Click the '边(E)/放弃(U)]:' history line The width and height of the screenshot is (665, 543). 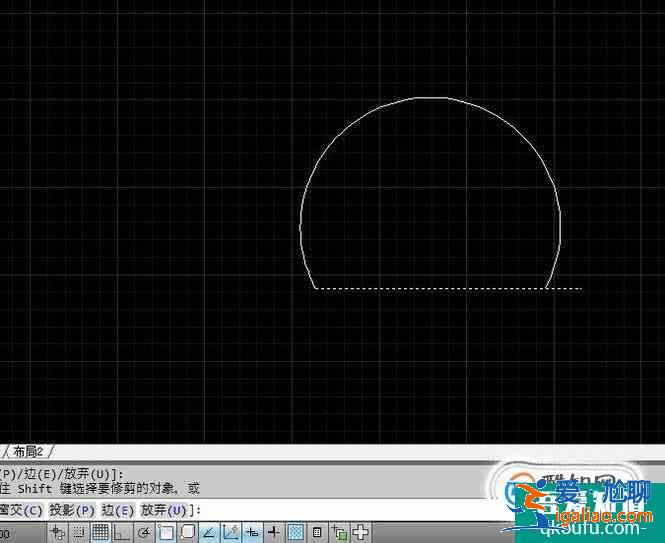click(x=61, y=474)
